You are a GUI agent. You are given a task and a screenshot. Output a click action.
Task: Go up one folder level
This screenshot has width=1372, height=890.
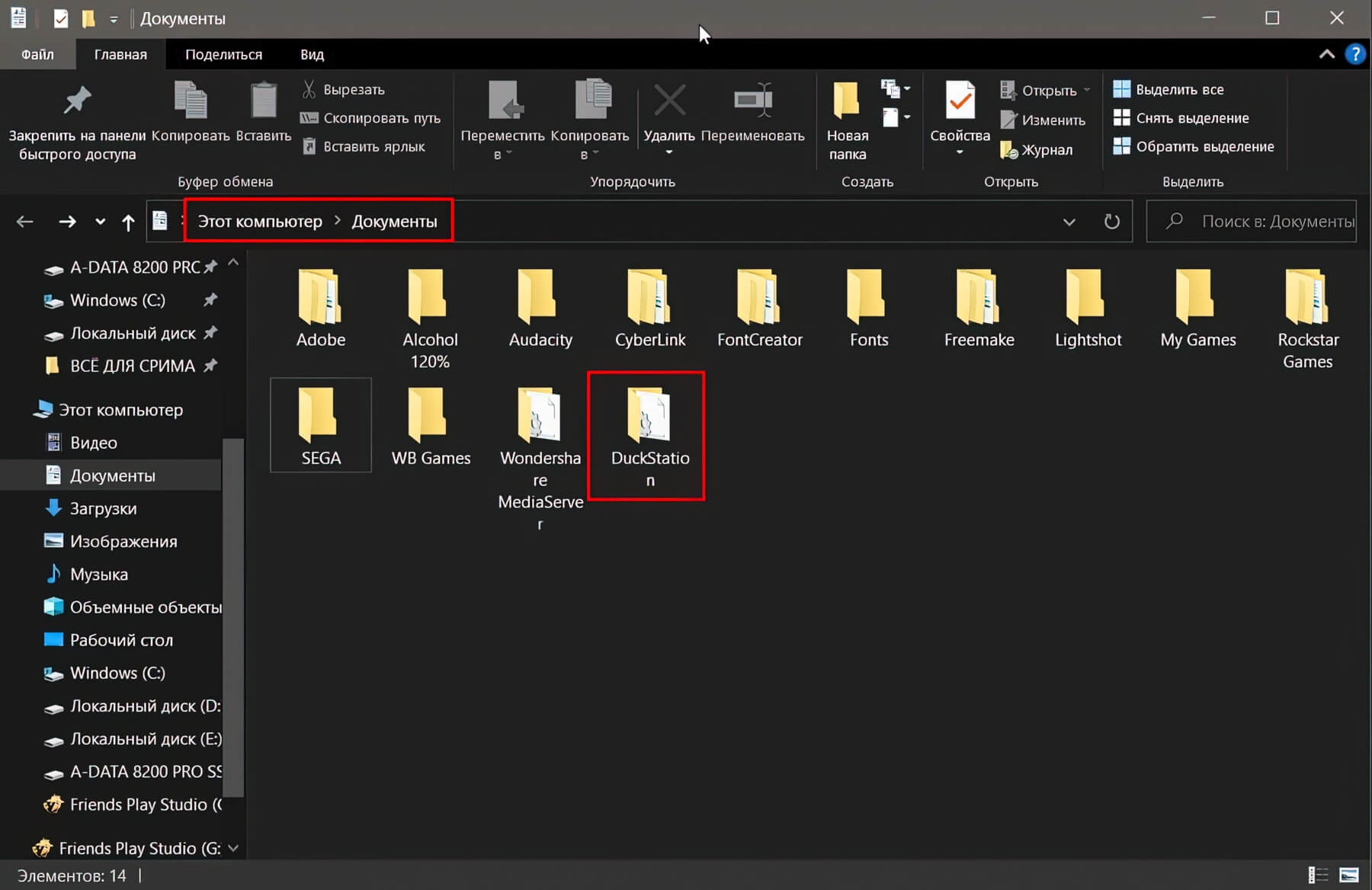[x=128, y=222]
